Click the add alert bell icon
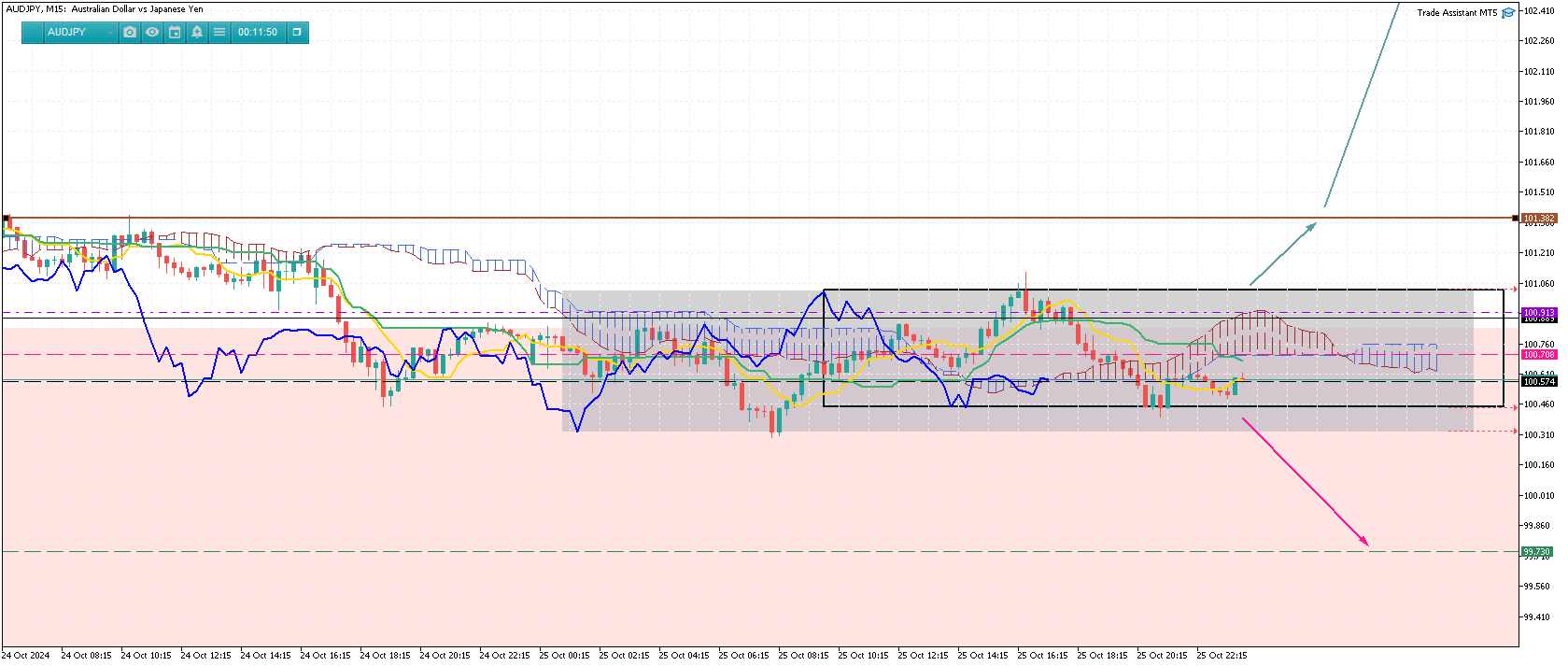1568x666 pixels. click(197, 32)
